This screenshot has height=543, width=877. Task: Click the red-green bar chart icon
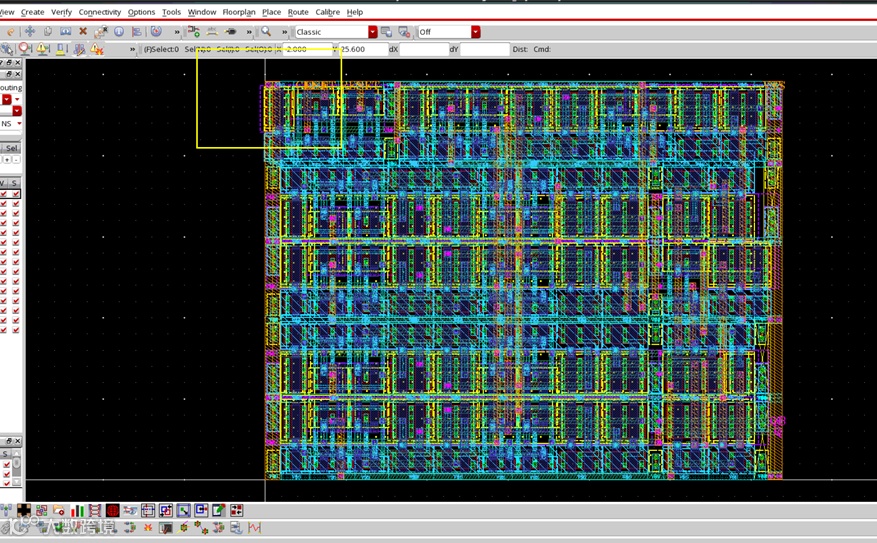77,511
